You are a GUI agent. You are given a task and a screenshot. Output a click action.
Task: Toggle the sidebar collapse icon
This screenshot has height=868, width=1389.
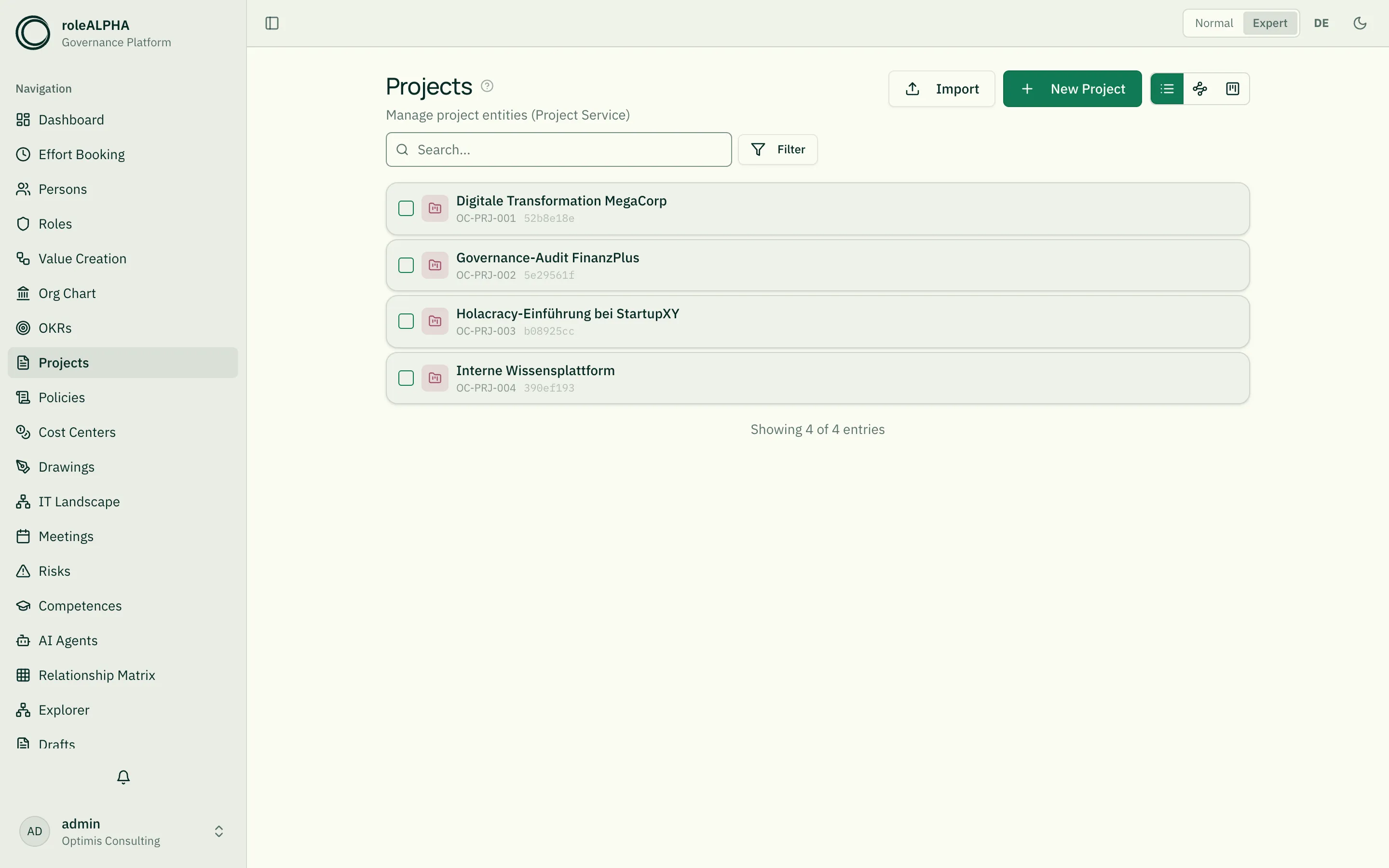[272, 23]
